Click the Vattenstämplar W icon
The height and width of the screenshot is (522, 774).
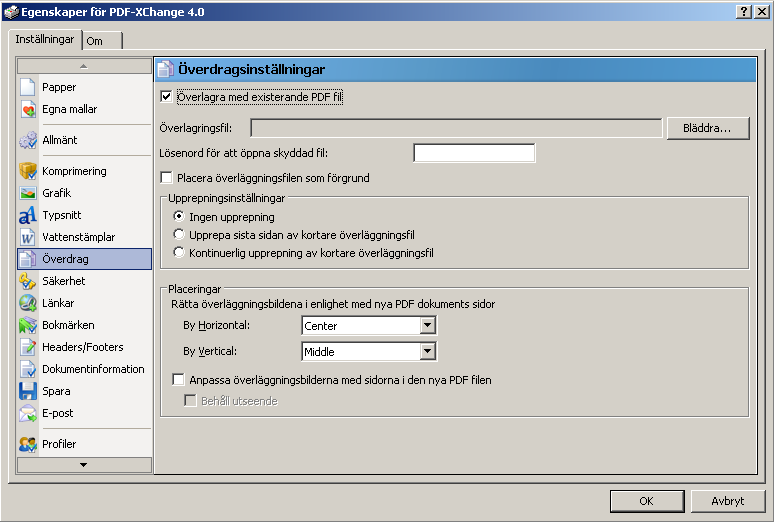[x=28, y=237]
